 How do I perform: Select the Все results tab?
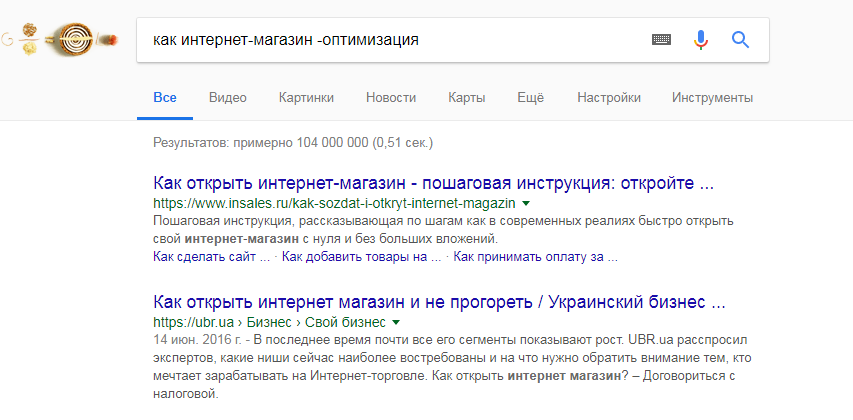pyautogui.click(x=165, y=98)
